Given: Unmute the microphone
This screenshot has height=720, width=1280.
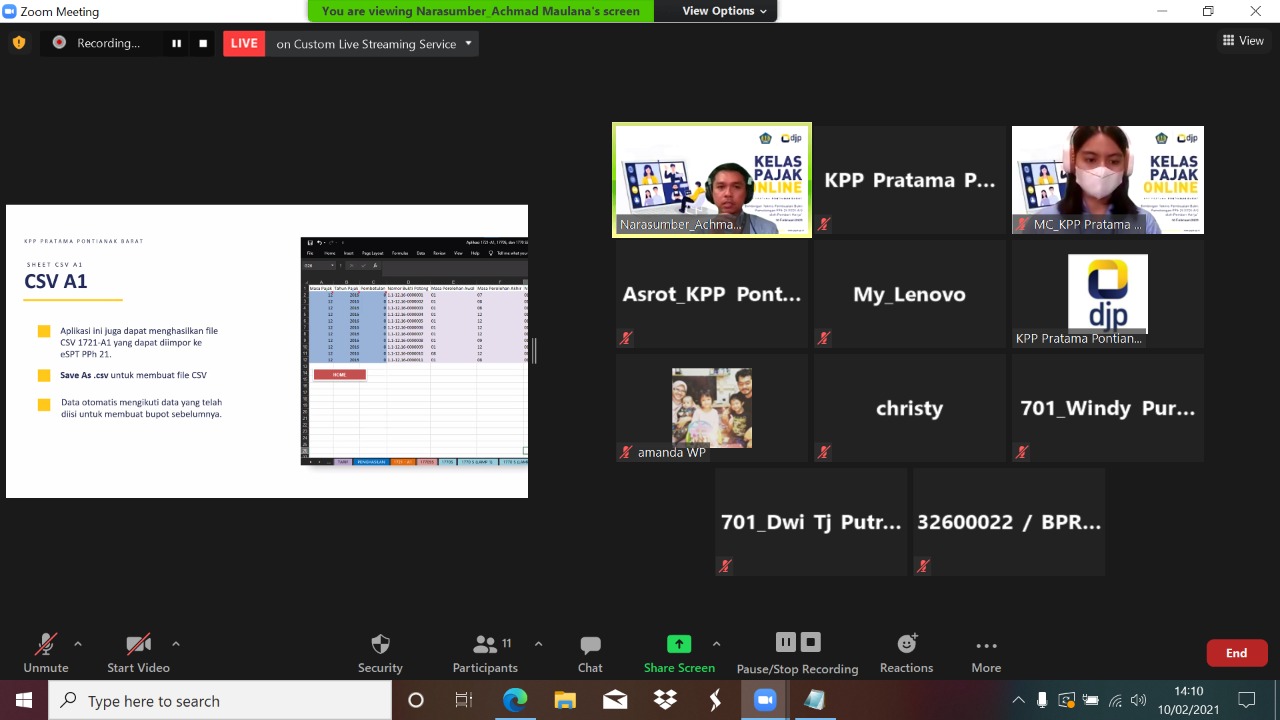Looking at the screenshot, I should pyautogui.click(x=45, y=644).
